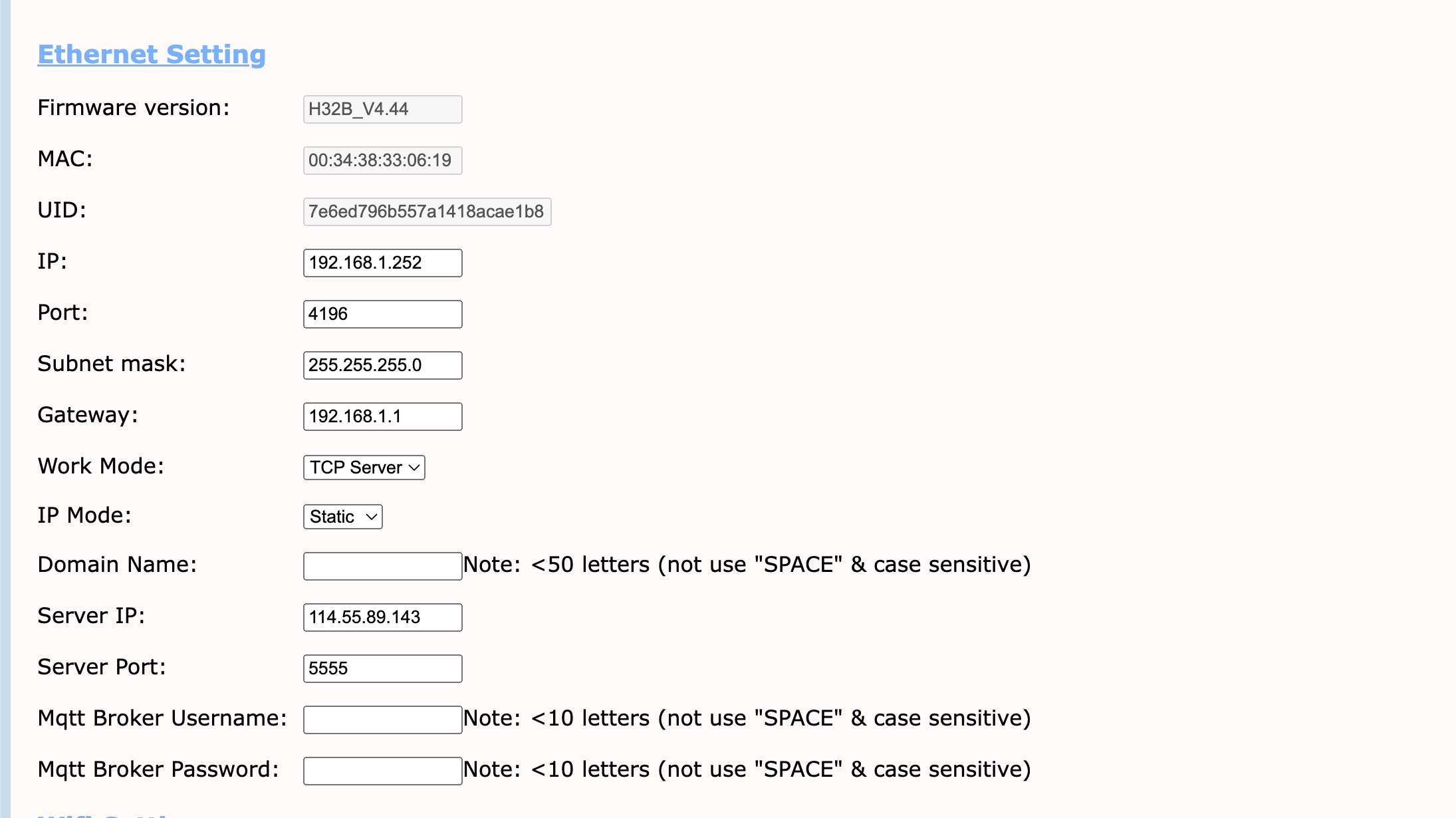Click the Server IP input field
The width and height of the screenshot is (1456, 818).
point(382,617)
